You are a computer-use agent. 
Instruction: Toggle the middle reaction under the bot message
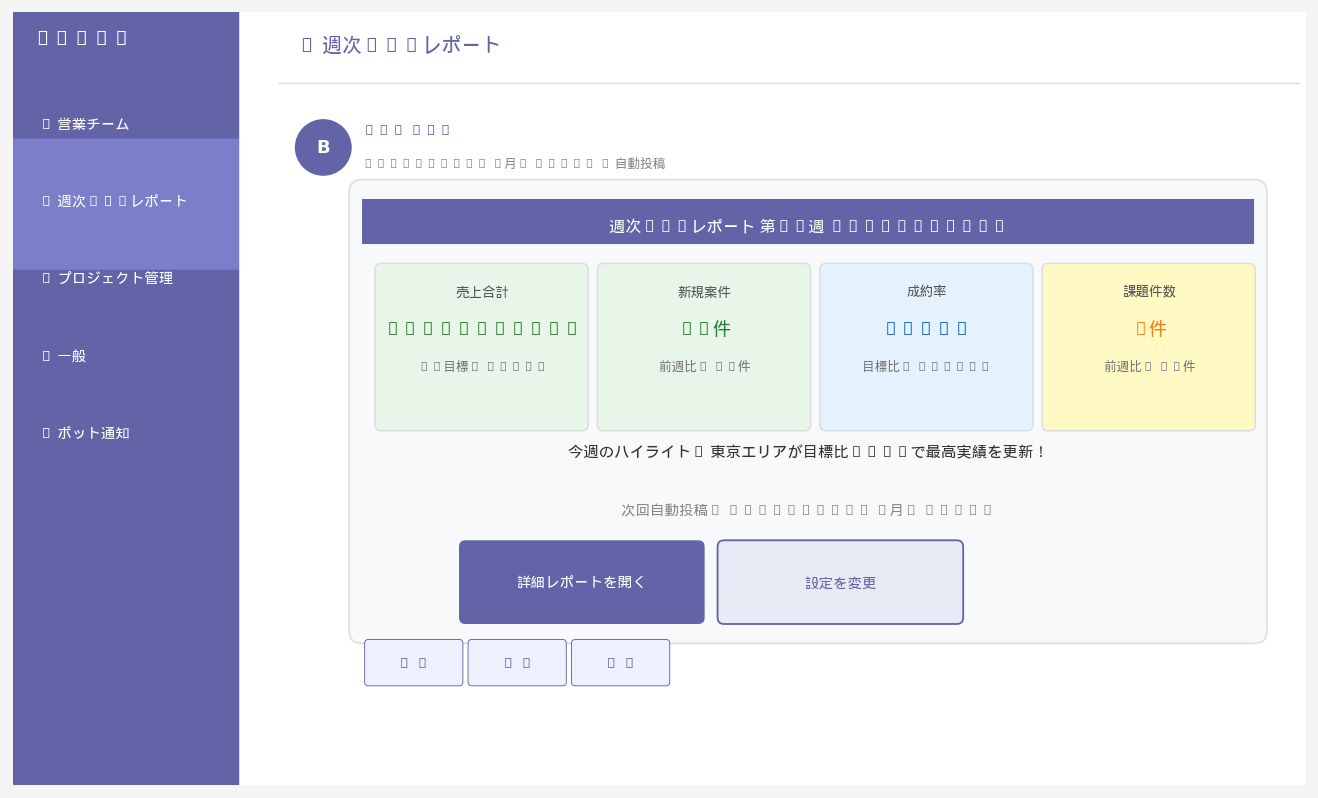(x=517, y=662)
